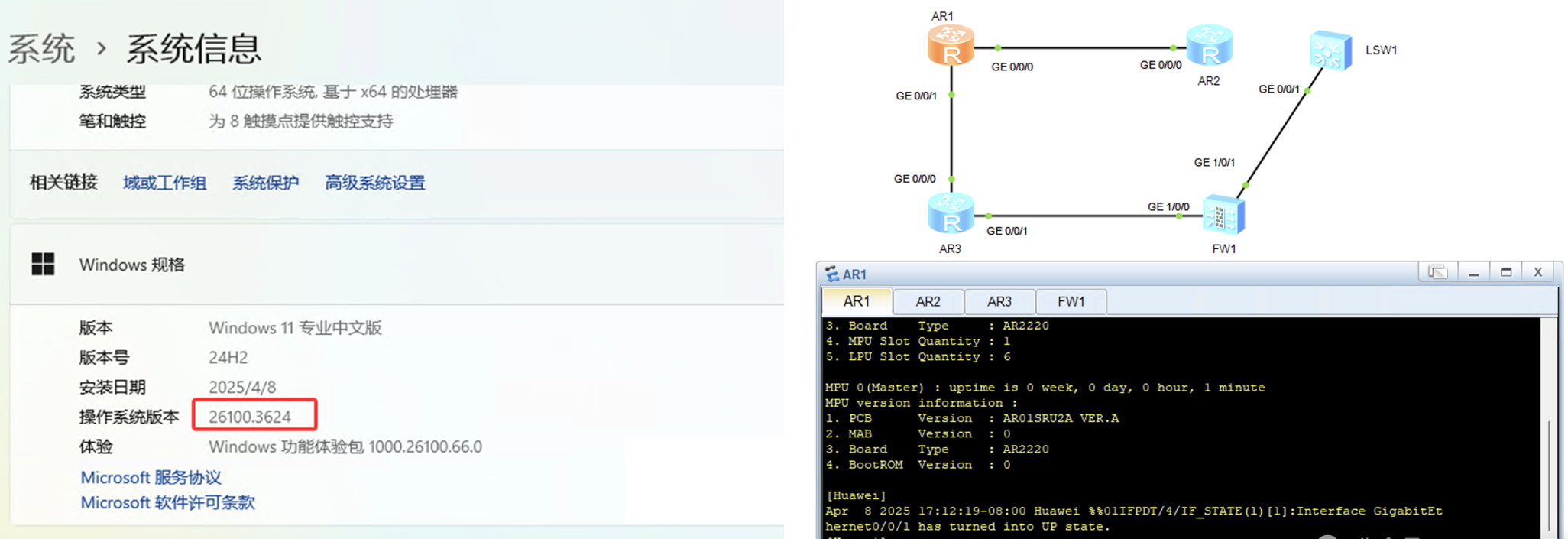Click the LPU Slot Quantity line in terminal
Viewport: 1568px width, 539px height.
(x=918, y=356)
